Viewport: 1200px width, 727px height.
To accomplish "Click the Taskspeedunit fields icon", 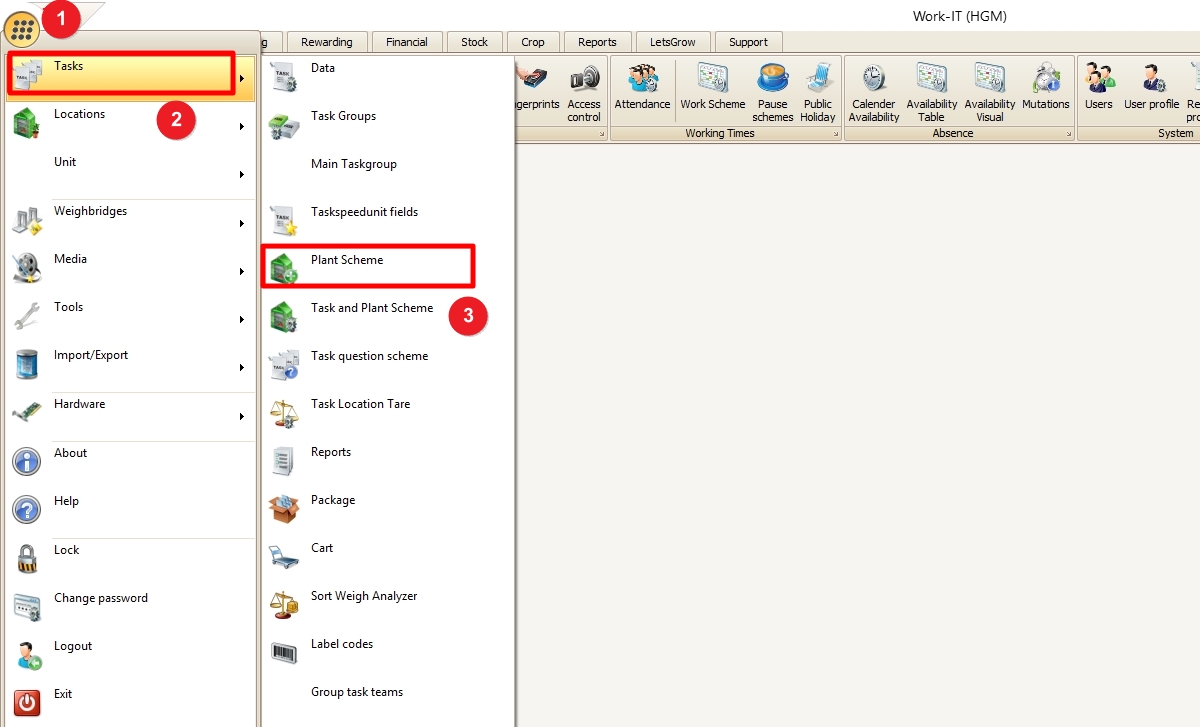I will click(284, 221).
